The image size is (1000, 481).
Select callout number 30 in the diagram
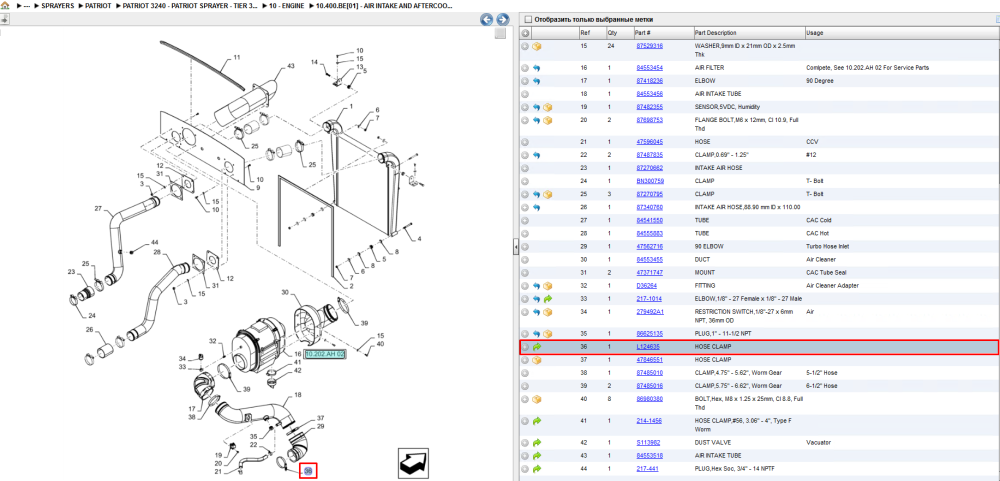(x=286, y=293)
